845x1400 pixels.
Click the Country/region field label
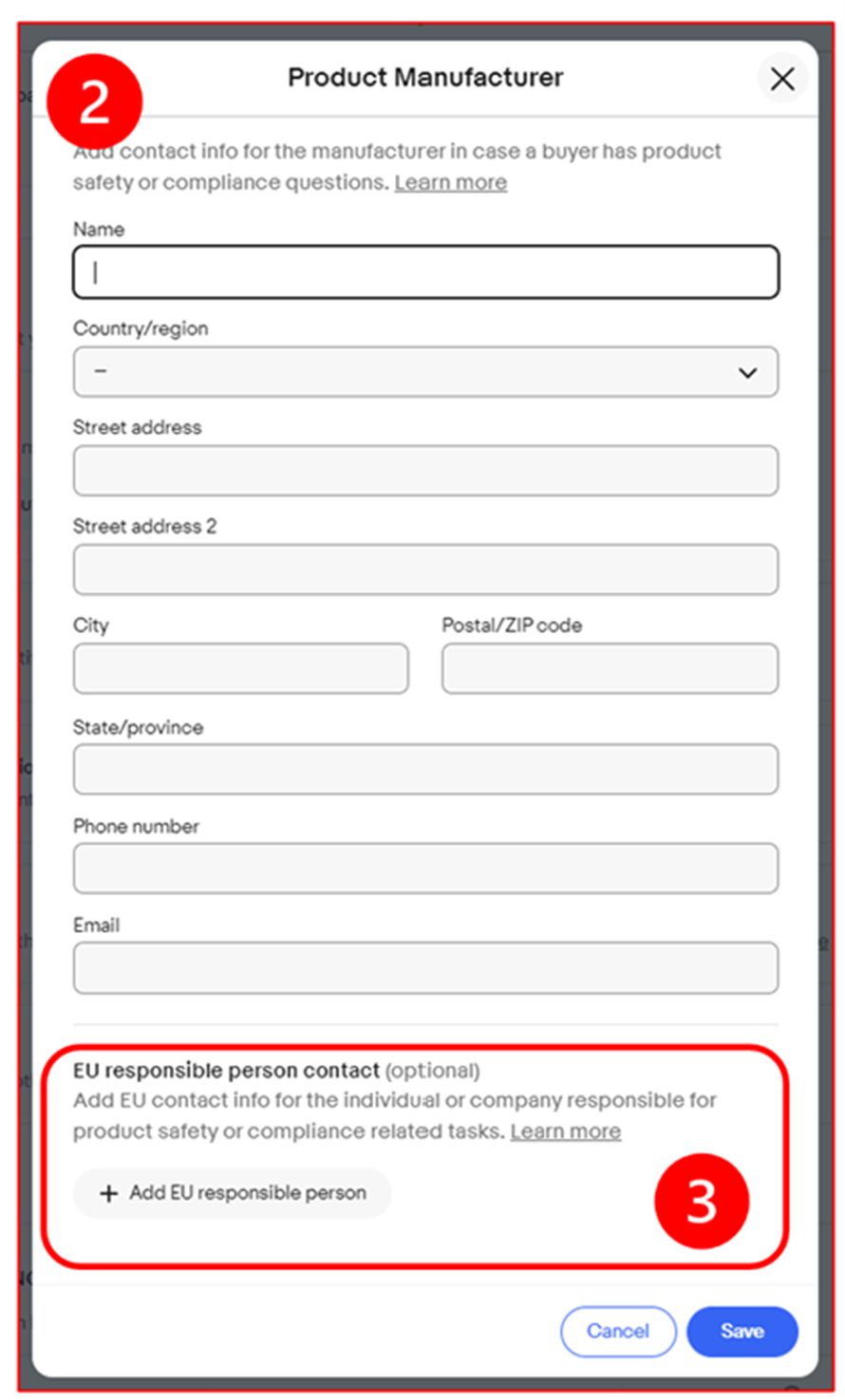pos(141,328)
